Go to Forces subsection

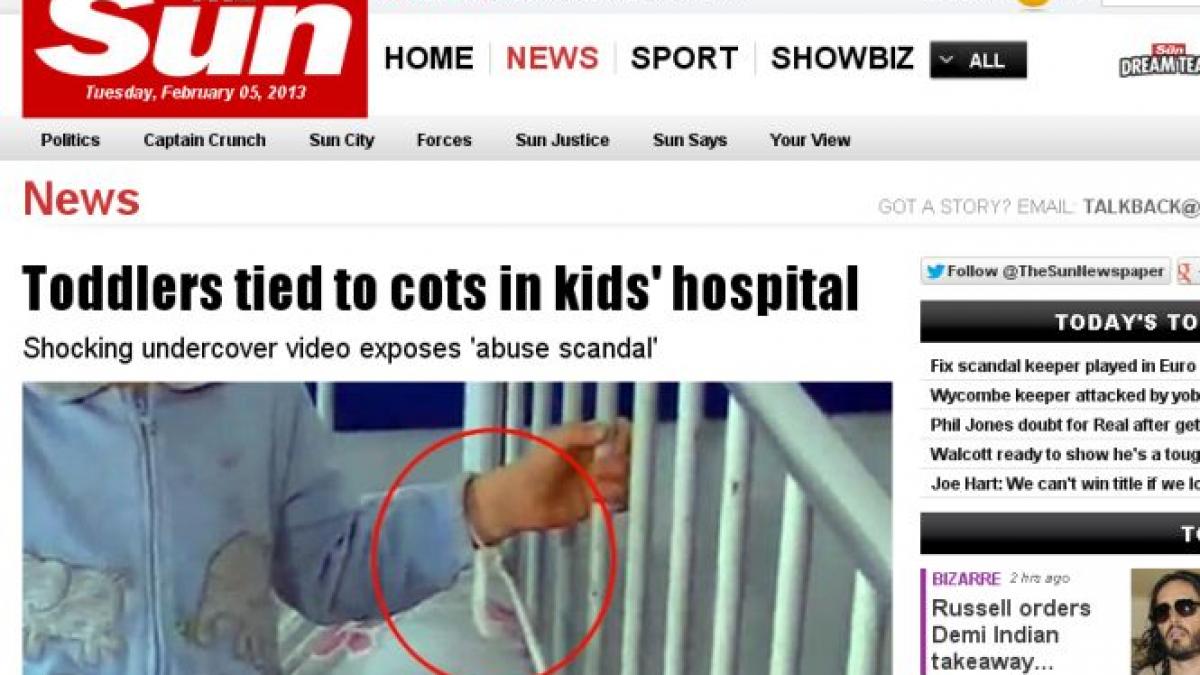click(x=444, y=140)
